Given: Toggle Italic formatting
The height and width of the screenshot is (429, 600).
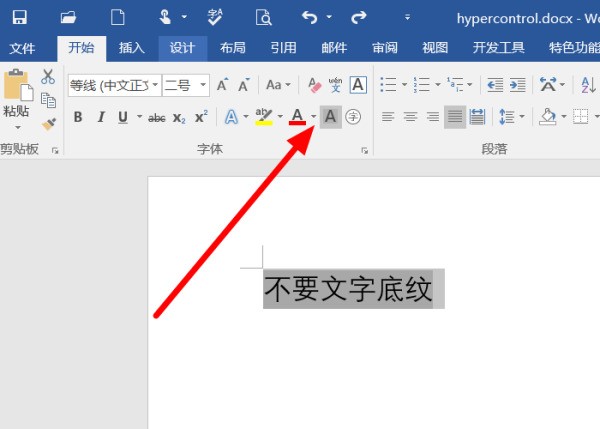Looking at the screenshot, I should coord(101,117).
